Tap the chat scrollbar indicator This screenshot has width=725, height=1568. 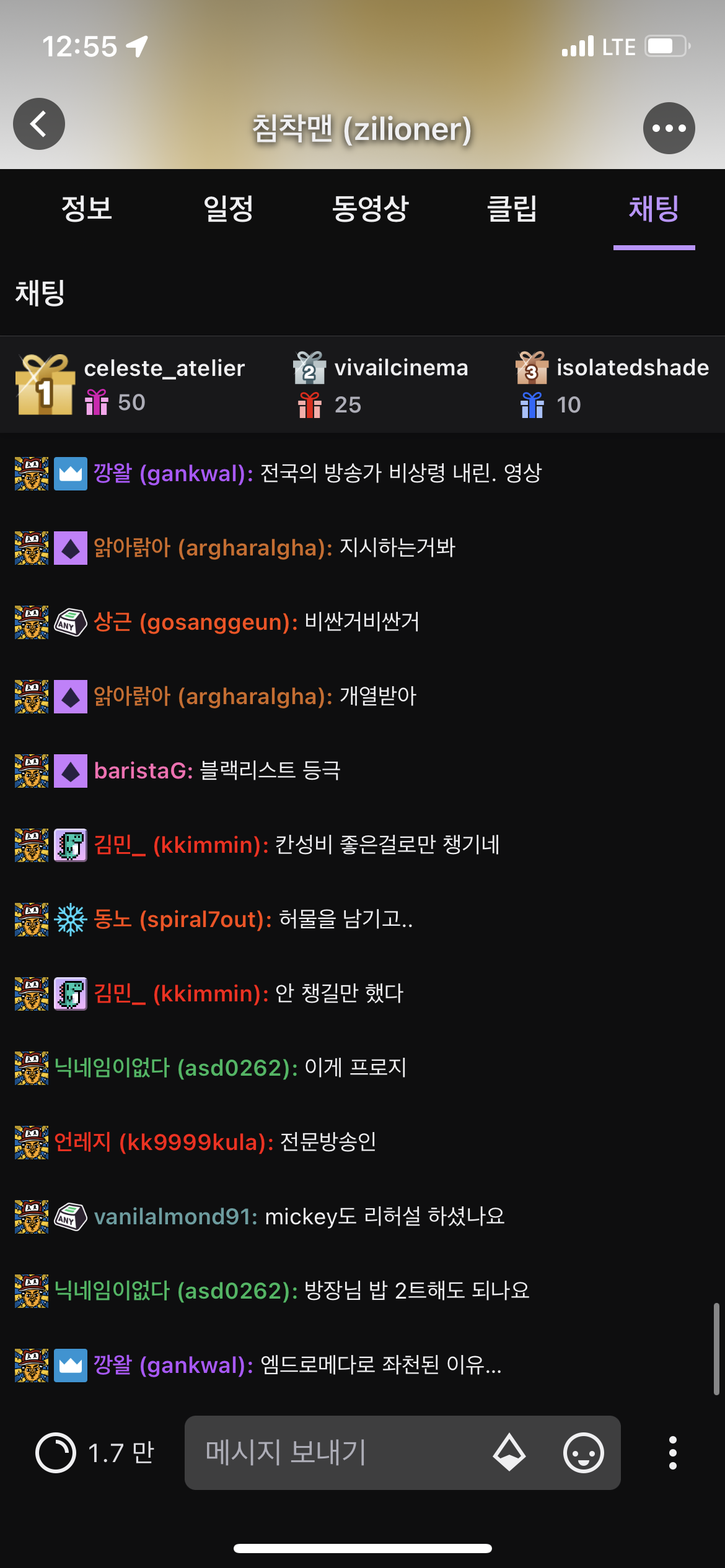click(x=716, y=1349)
